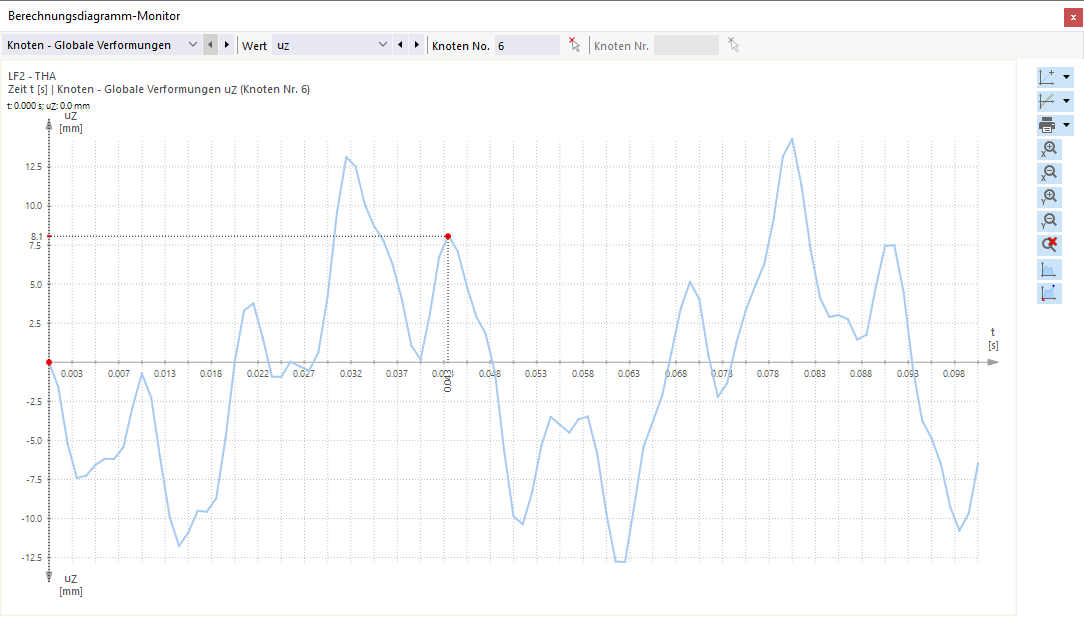
Task: Zoom in along the X axis
Action: tap(1049, 149)
